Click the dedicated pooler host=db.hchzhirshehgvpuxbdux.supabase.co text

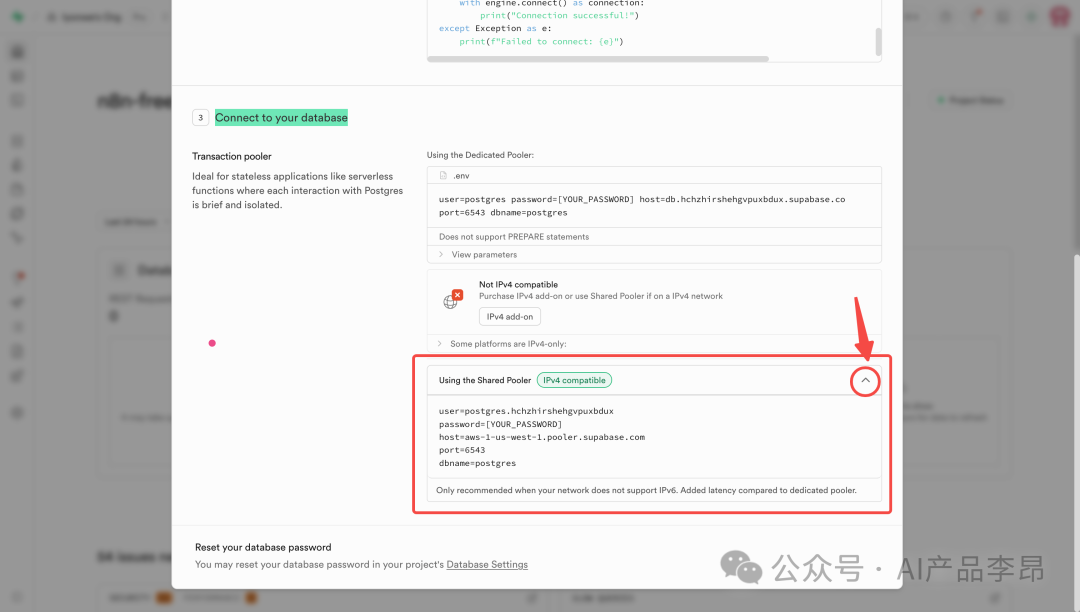pos(742,199)
